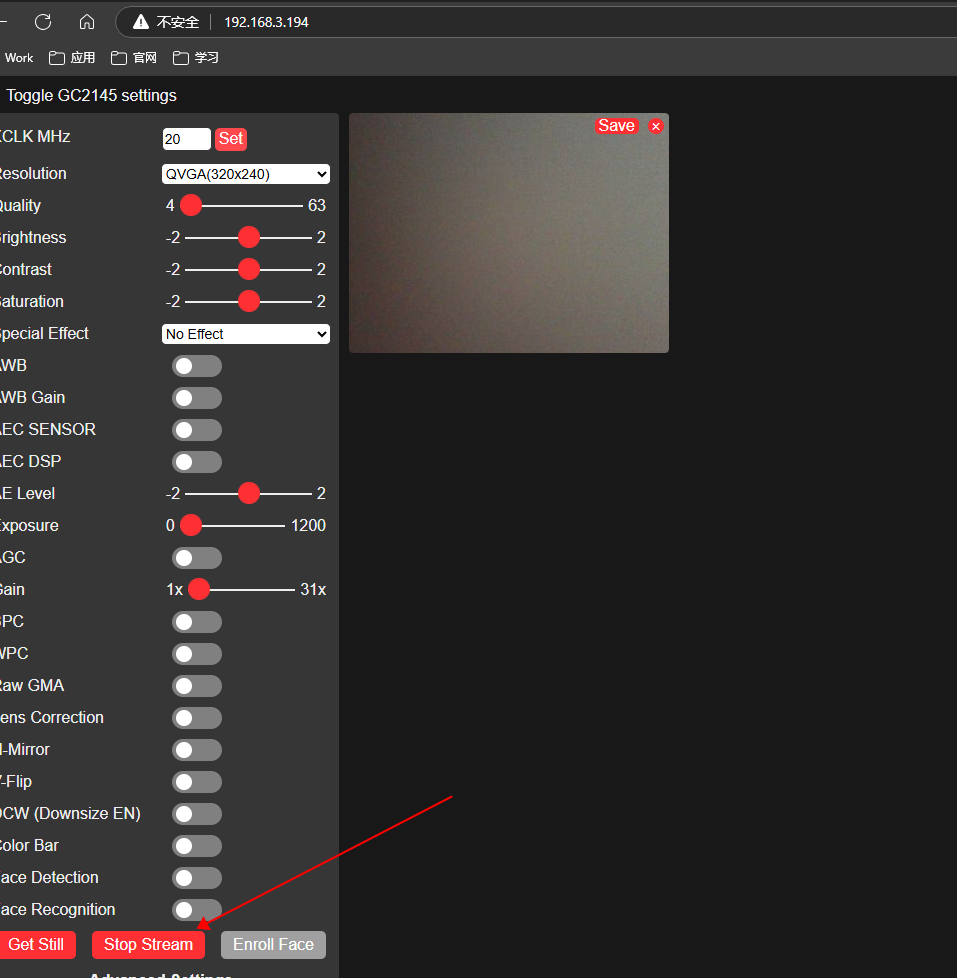
Task: Open the Special Effect dropdown
Action: (246, 334)
